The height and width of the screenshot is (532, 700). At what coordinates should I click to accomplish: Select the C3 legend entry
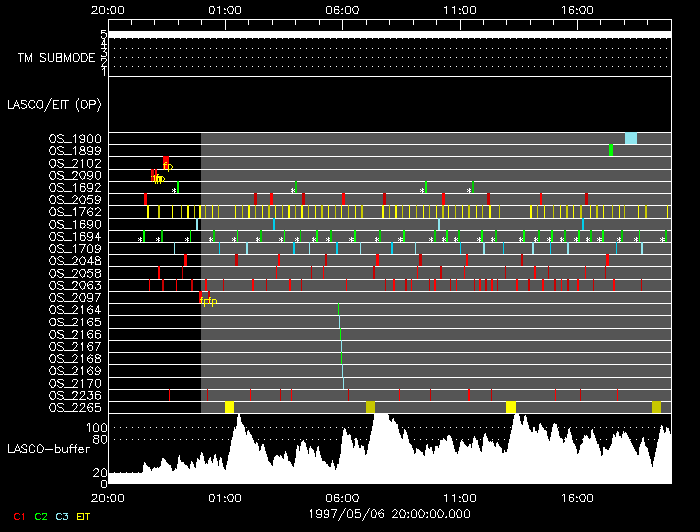coord(63,516)
